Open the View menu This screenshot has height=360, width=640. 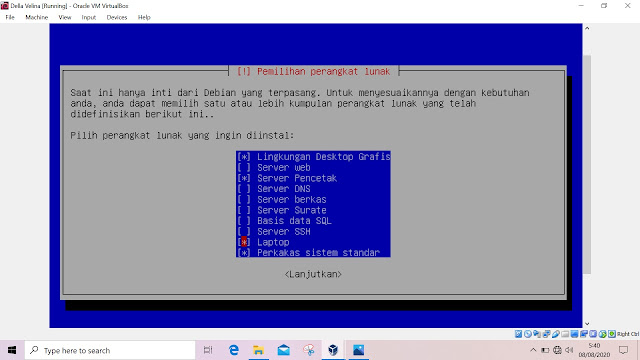pos(64,17)
